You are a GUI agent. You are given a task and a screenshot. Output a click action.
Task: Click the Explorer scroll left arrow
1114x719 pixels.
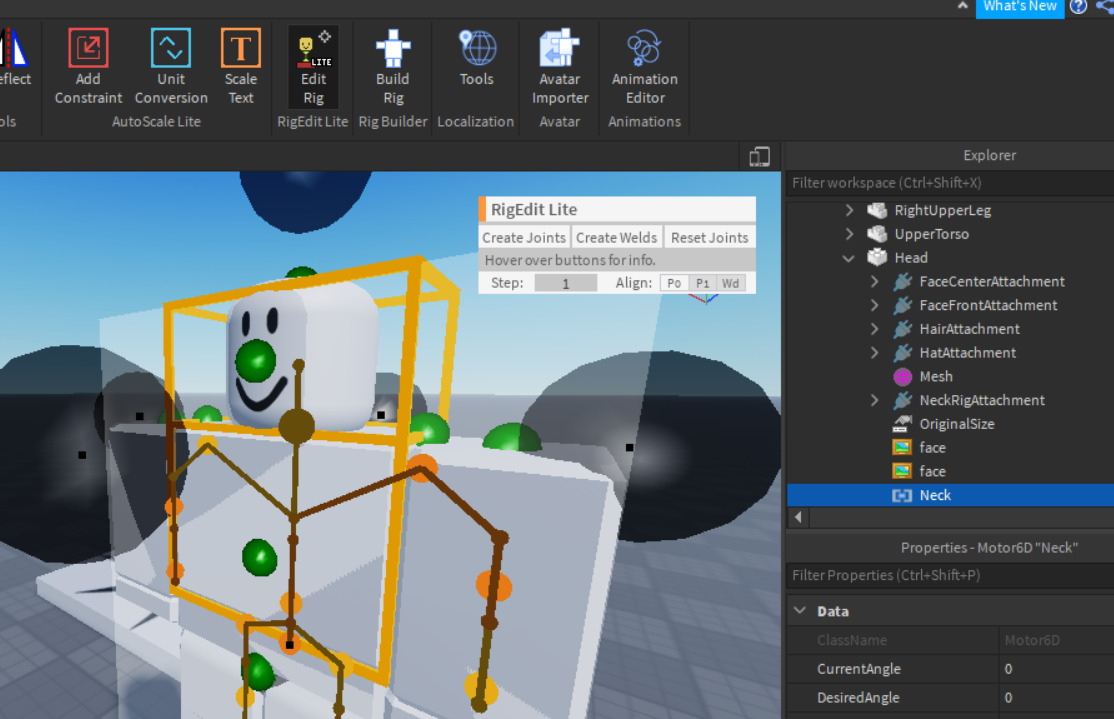click(x=798, y=517)
